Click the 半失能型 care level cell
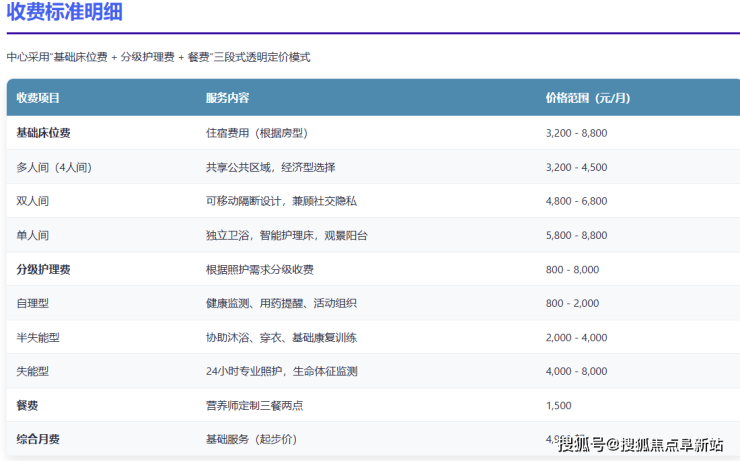Image resolution: width=740 pixels, height=461 pixels. [38, 337]
